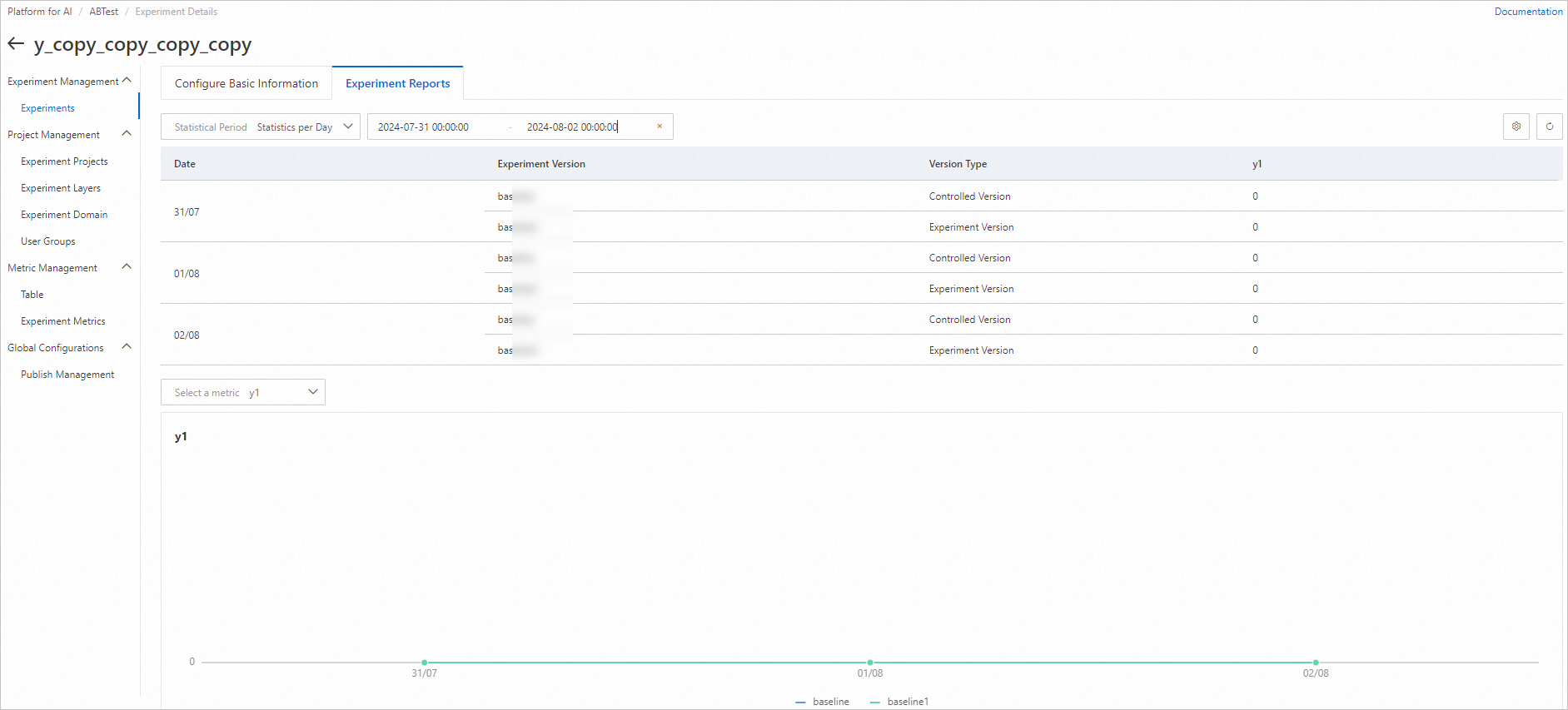Toggle baseline1 series in chart legend
The image size is (1568, 710).
899,702
